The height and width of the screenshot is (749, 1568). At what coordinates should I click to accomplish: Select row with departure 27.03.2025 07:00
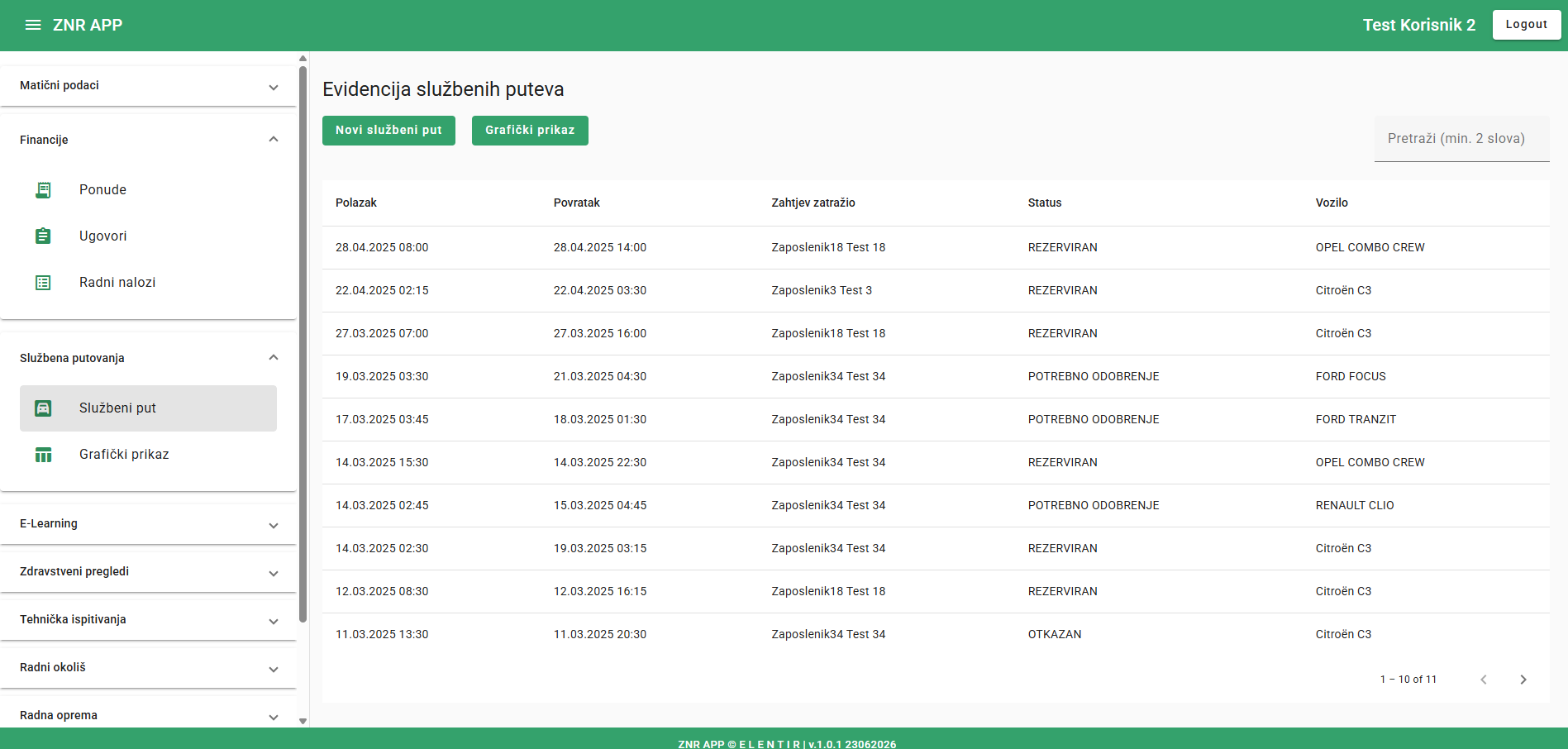pos(936,334)
